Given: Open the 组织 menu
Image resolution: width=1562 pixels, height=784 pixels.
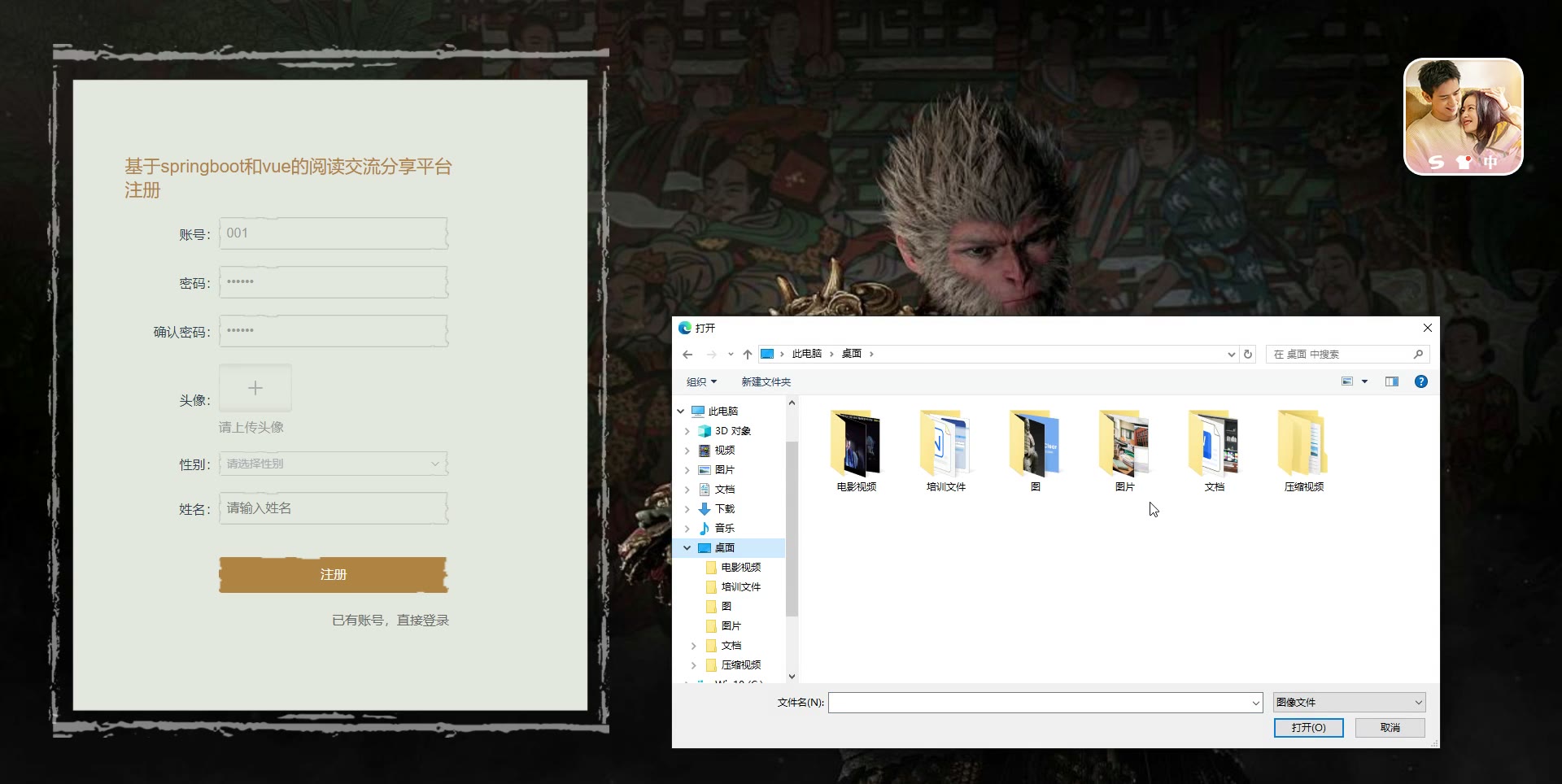Looking at the screenshot, I should pyautogui.click(x=701, y=382).
